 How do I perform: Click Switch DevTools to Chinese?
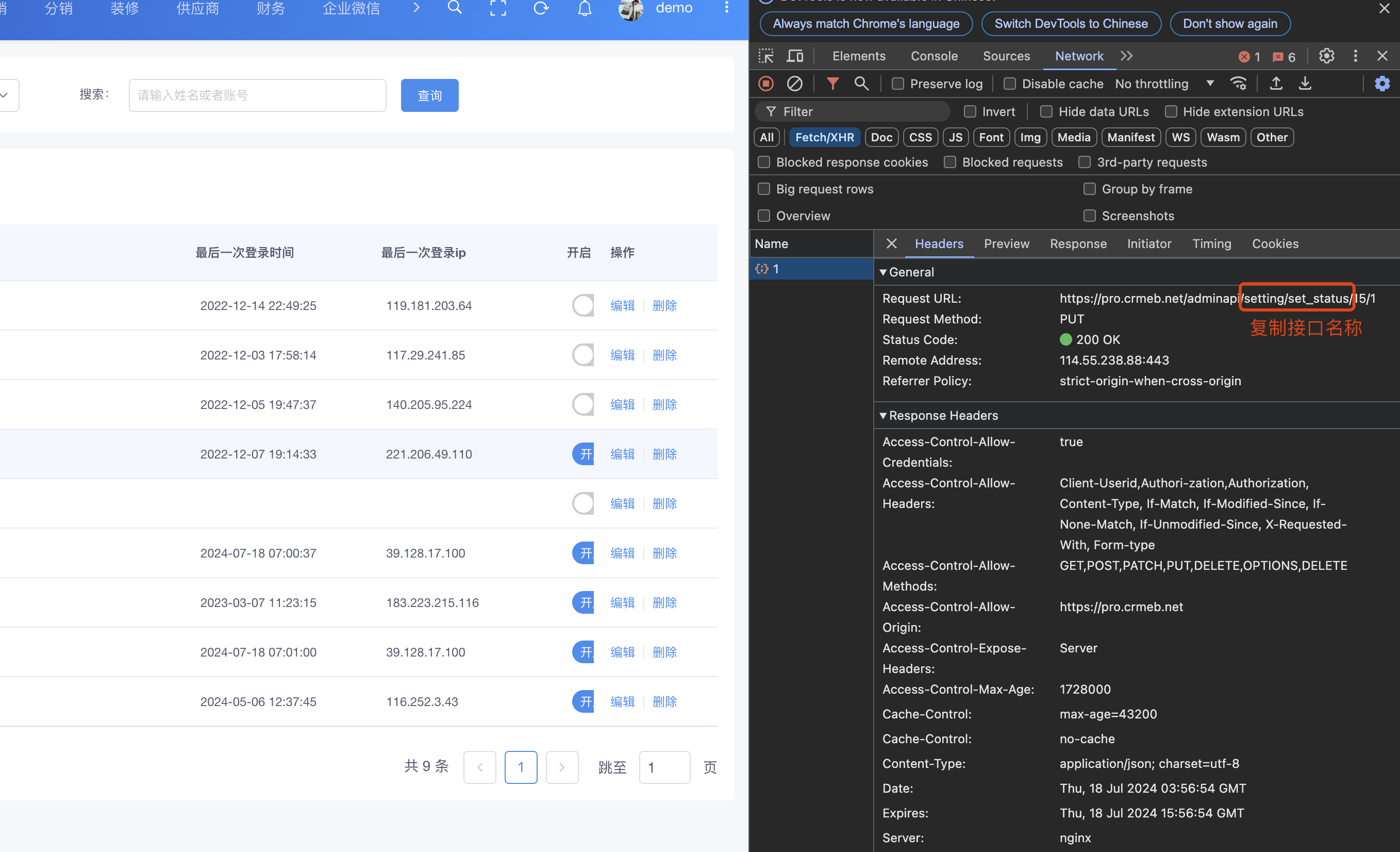1071,24
